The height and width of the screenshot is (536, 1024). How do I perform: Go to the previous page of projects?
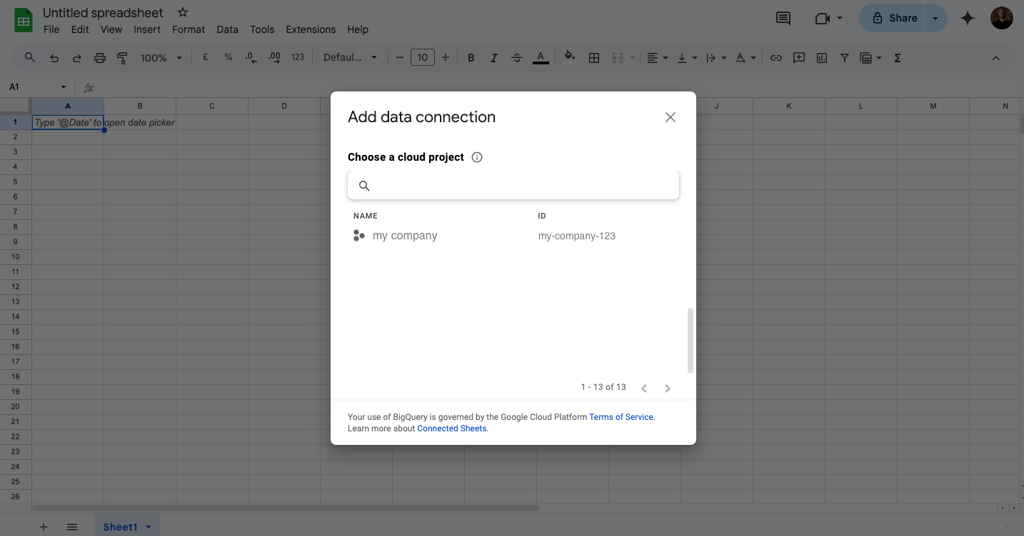tap(644, 388)
